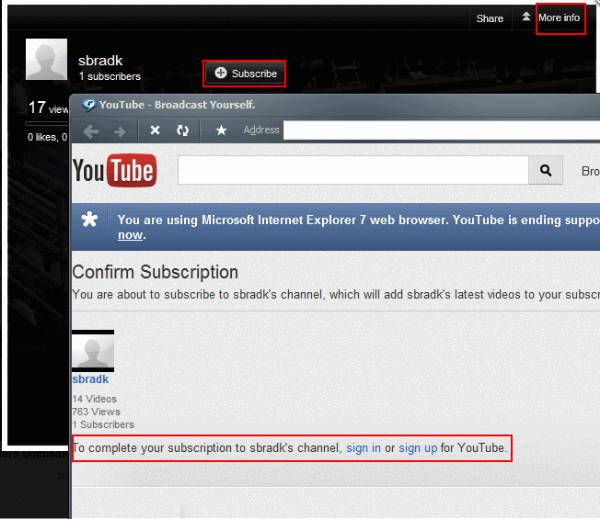Click the Refresh page icon

point(183,131)
